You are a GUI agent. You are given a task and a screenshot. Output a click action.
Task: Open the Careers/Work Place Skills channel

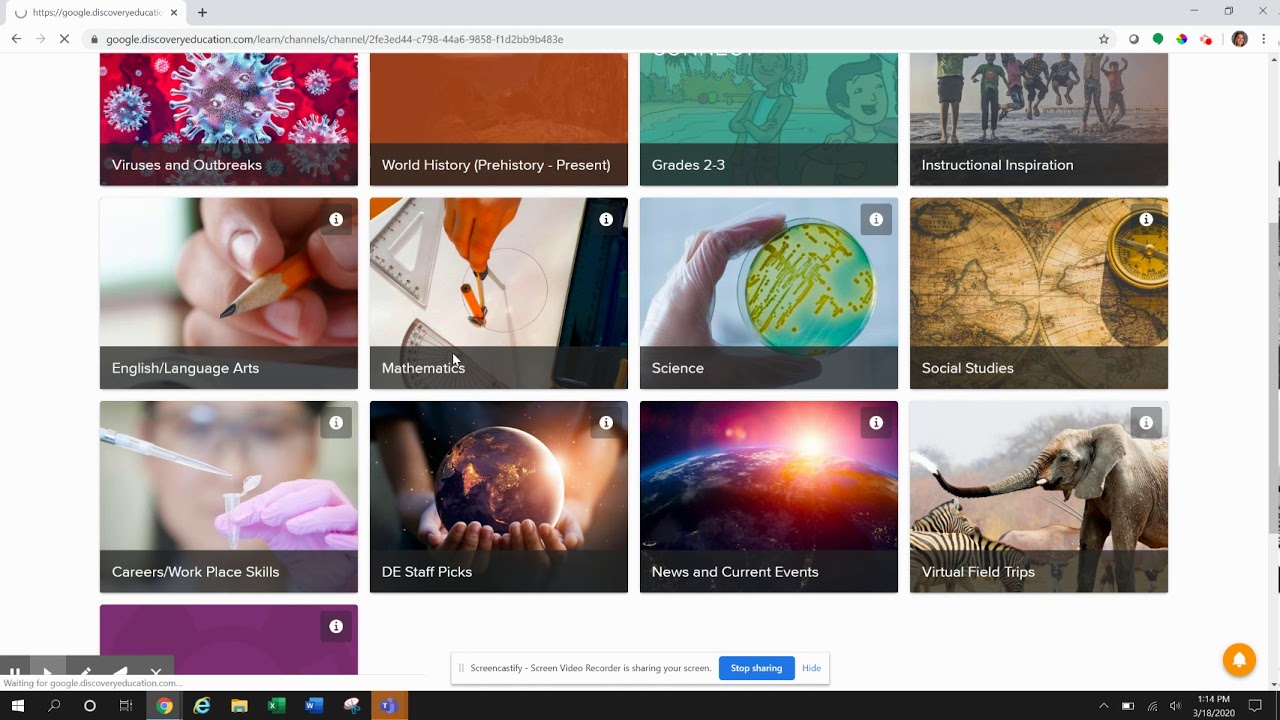(229, 497)
